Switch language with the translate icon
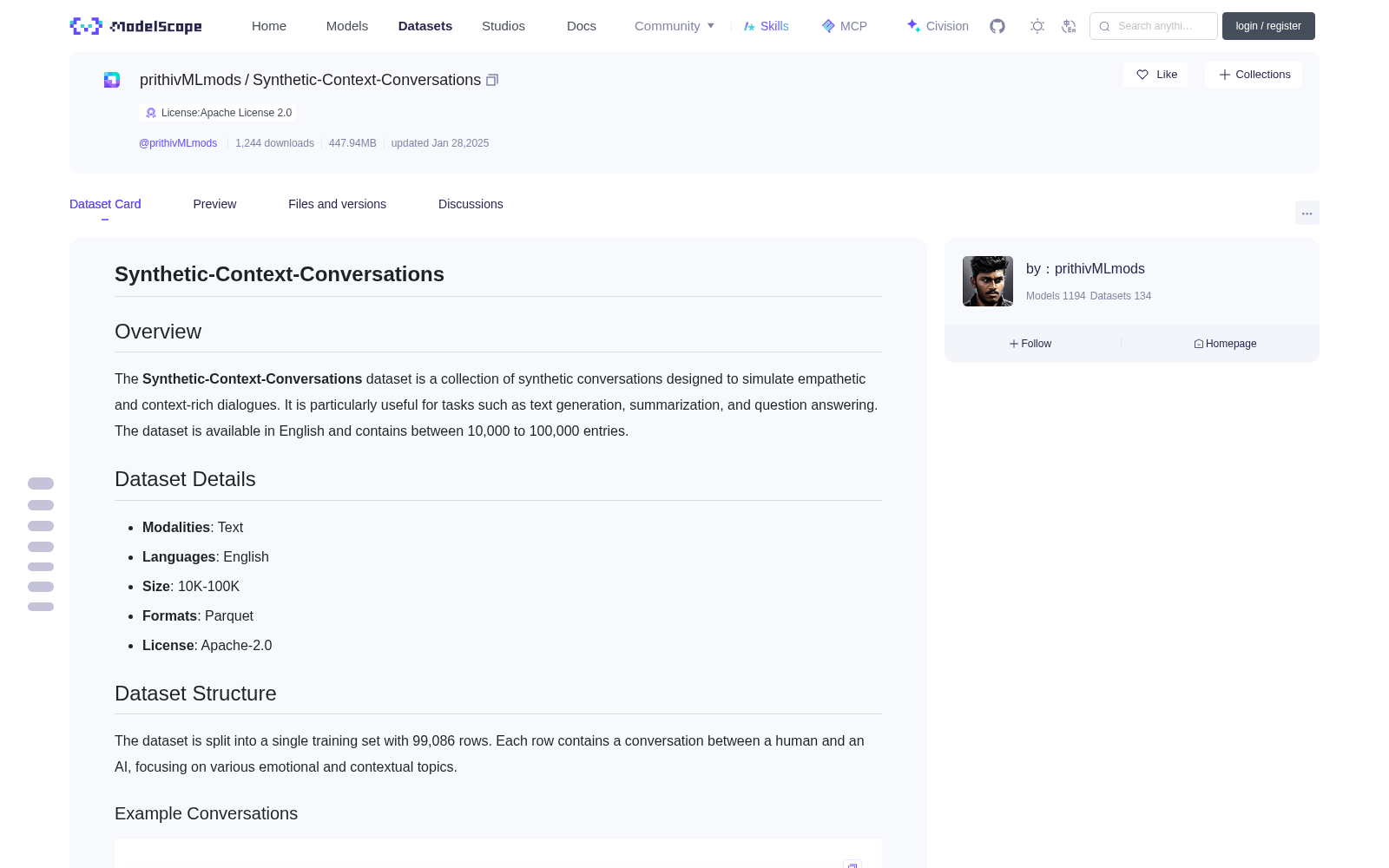The image size is (1389, 868). point(1069,26)
